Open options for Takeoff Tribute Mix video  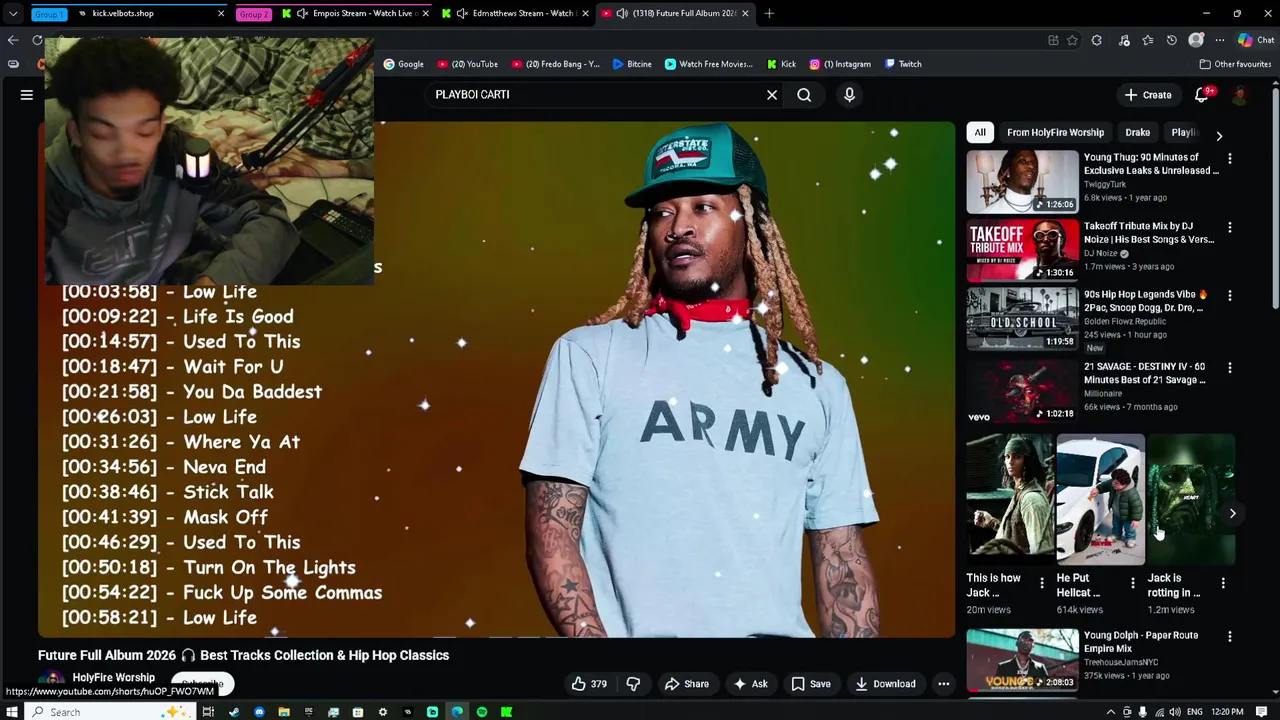click(1230, 228)
